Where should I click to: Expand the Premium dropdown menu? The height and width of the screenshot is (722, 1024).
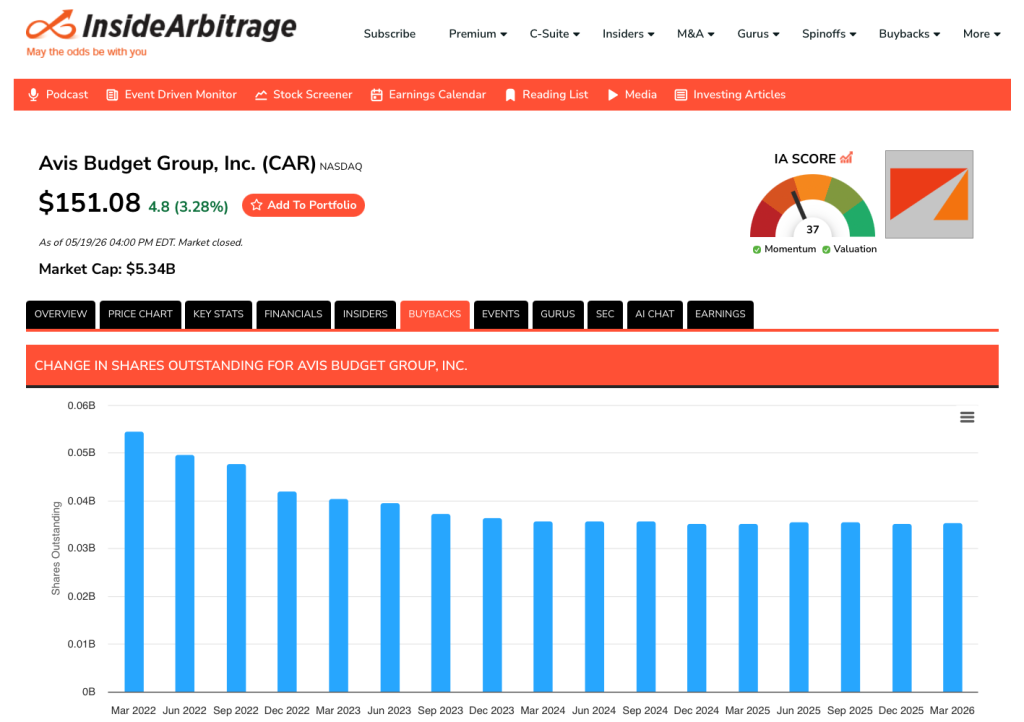[477, 34]
